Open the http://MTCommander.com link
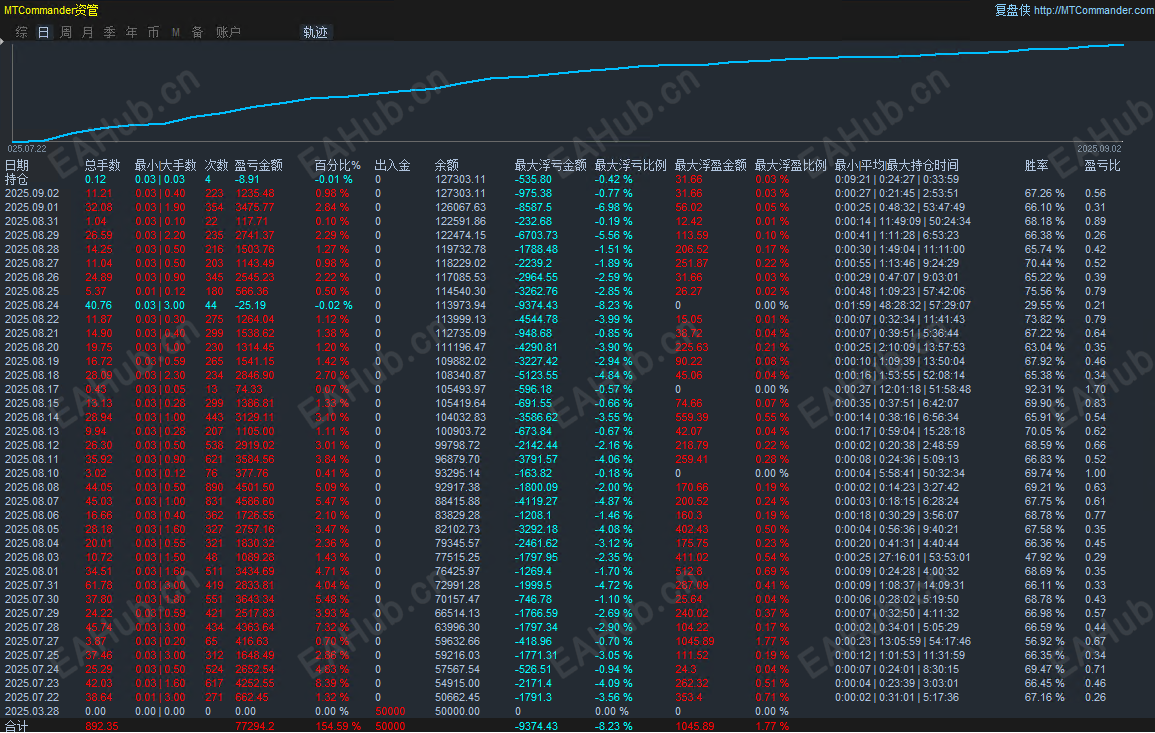This screenshot has width=1155, height=733. tap(1094, 10)
